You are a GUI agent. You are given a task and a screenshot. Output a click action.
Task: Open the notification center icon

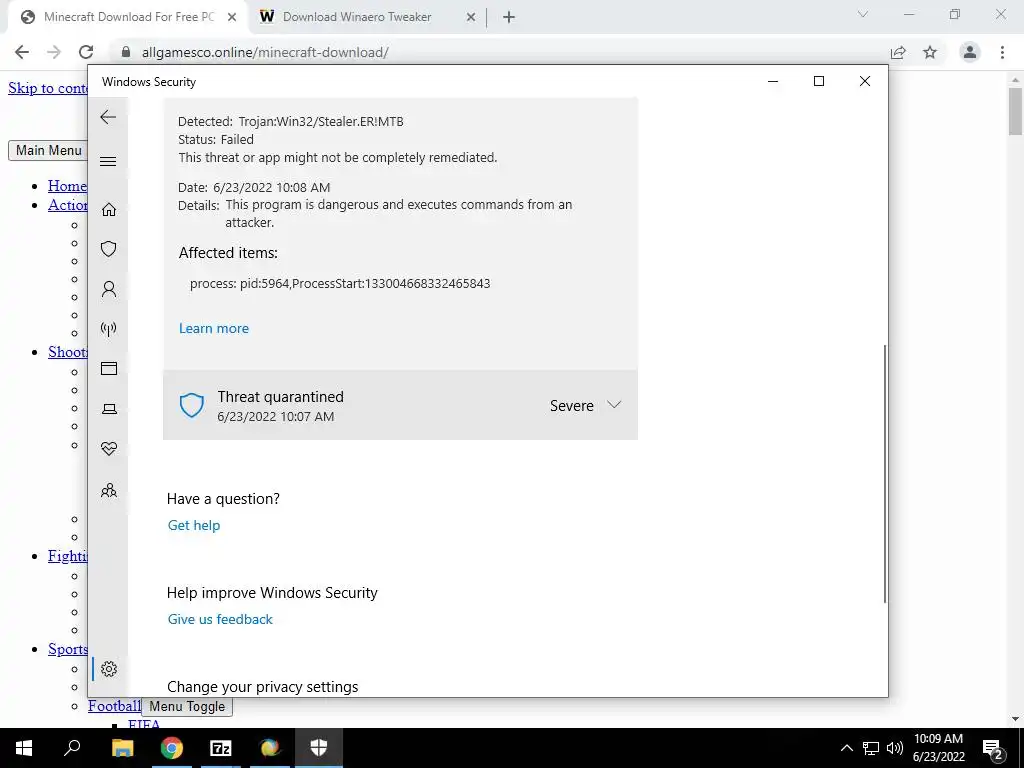(993, 748)
